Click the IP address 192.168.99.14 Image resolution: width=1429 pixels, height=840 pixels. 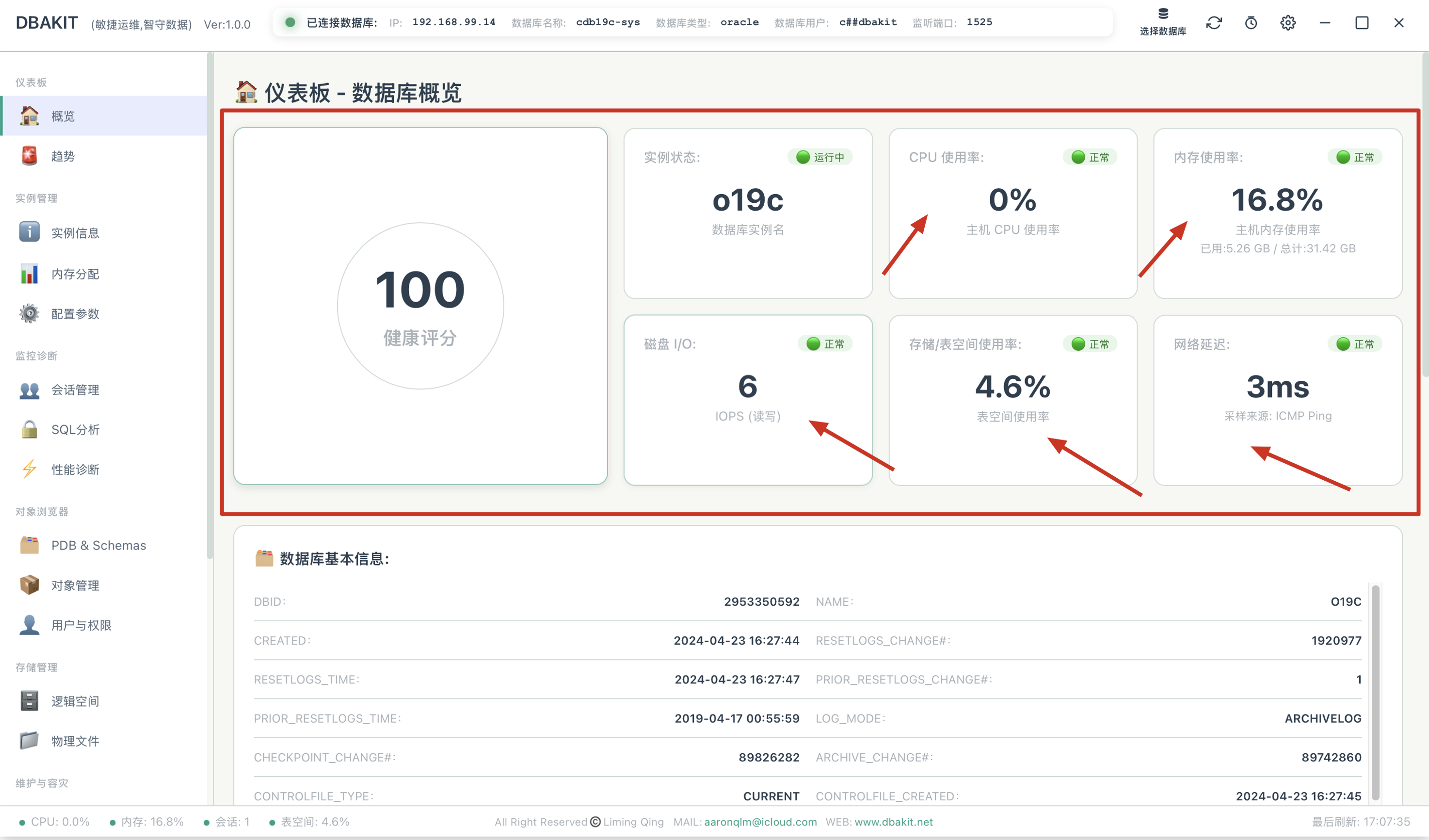coord(454,22)
